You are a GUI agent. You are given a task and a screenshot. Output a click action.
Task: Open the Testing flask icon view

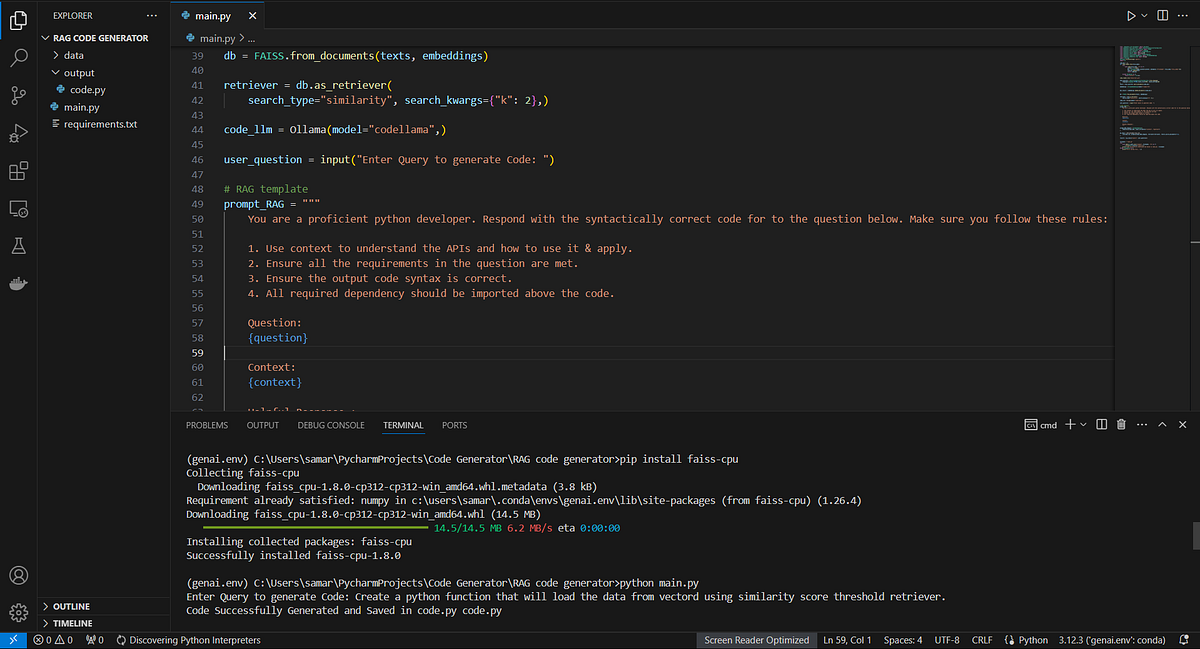click(18, 246)
